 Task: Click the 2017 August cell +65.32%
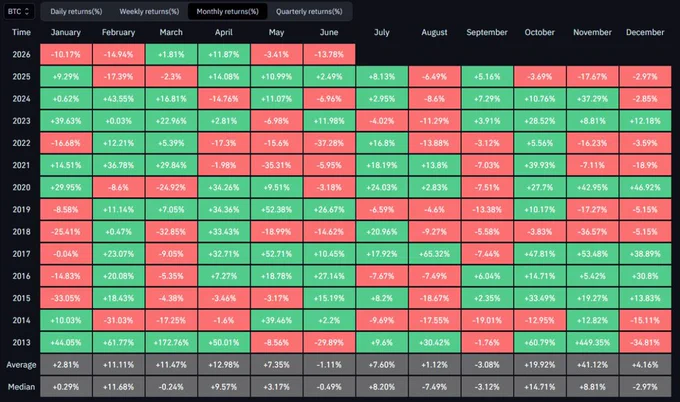tap(435, 254)
